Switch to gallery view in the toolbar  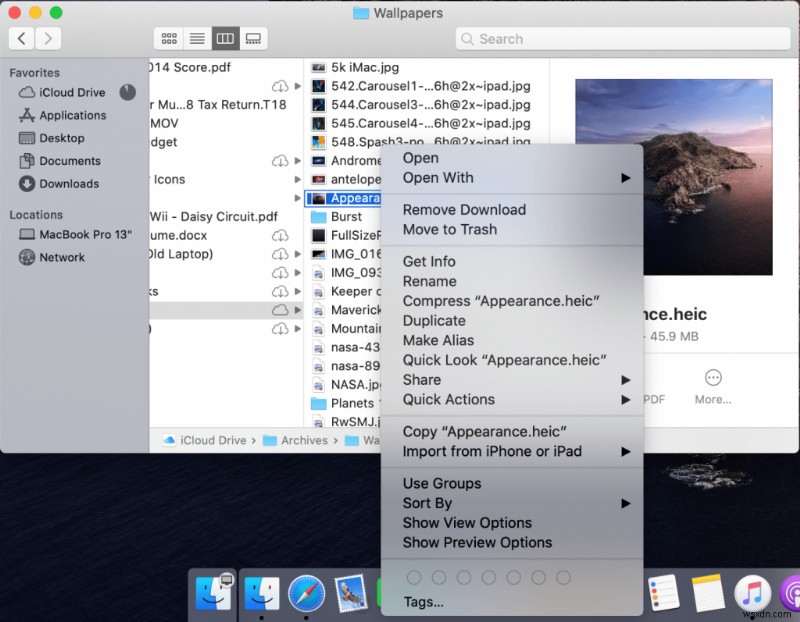tap(253, 38)
